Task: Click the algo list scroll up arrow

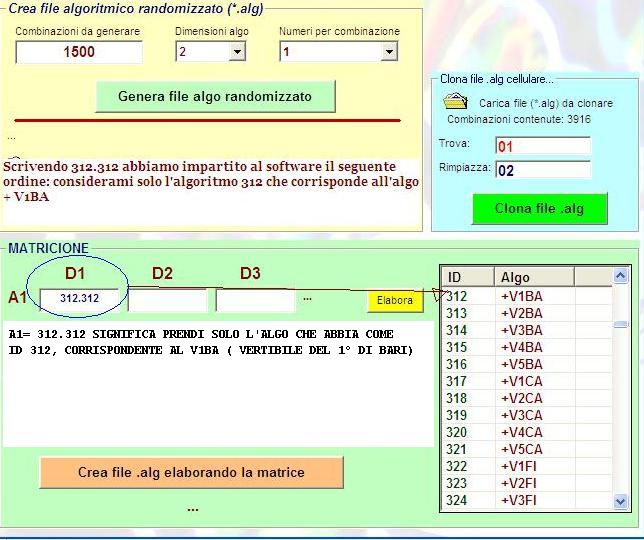Action: 621,276
